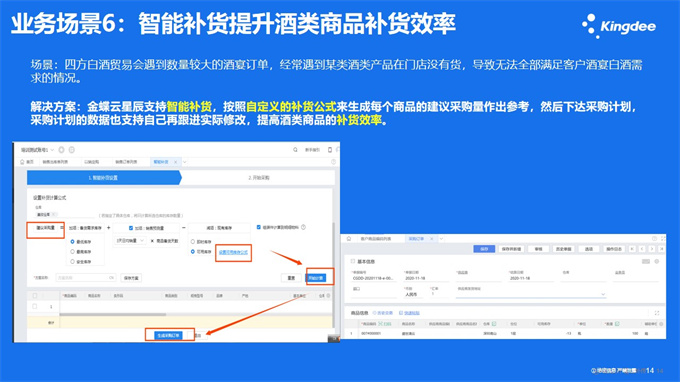Collapse the 基本信息 section toggle
The height and width of the screenshot is (382, 680).
353,261
